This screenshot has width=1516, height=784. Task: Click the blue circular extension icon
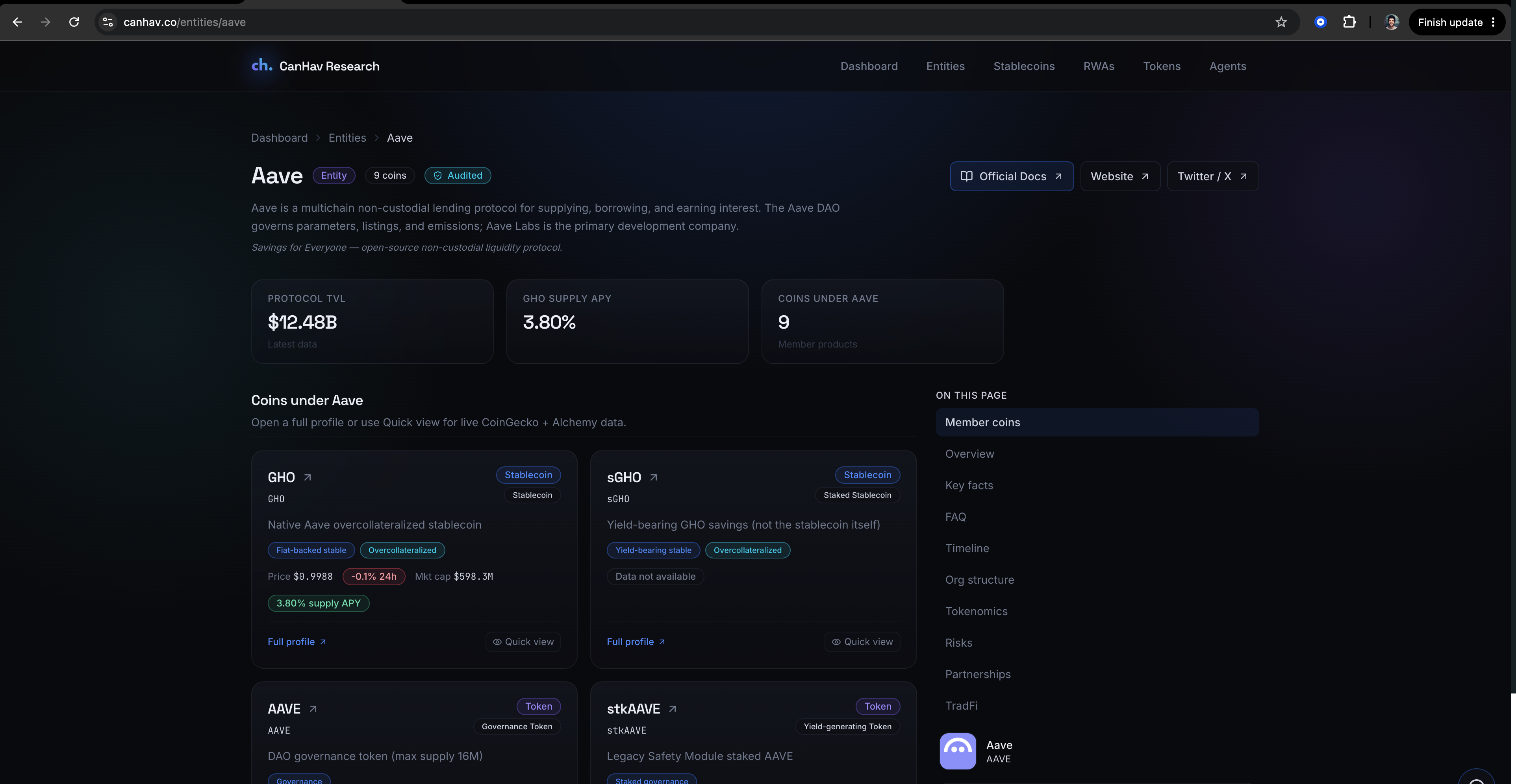point(1321,22)
